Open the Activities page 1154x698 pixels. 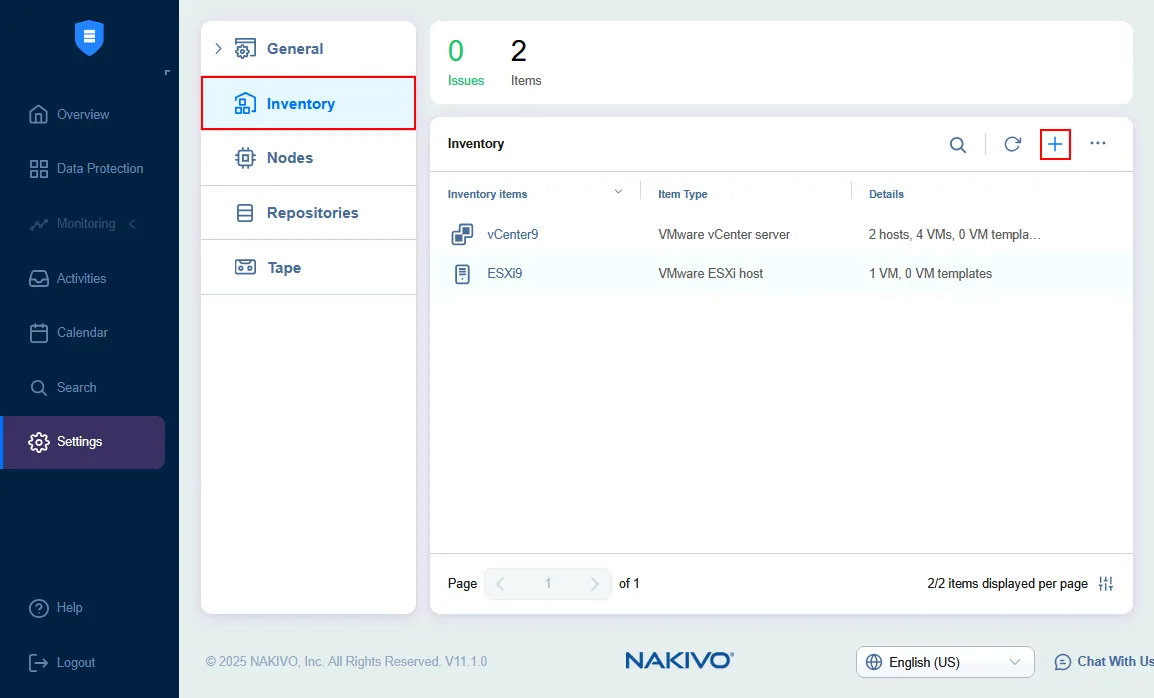click(68, 278)
